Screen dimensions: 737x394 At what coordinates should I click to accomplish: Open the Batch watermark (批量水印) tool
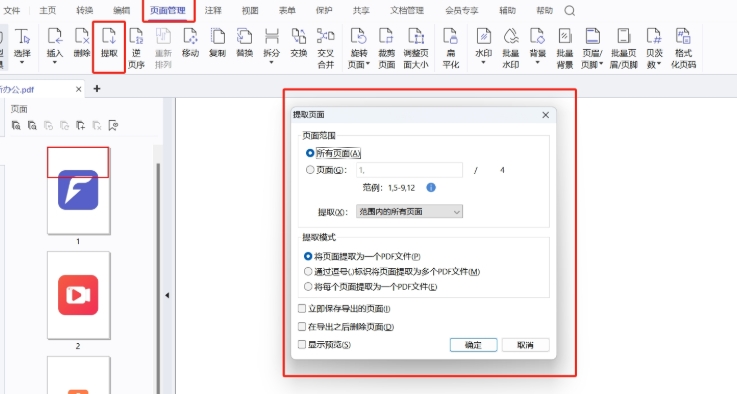(x=511, y=48)
